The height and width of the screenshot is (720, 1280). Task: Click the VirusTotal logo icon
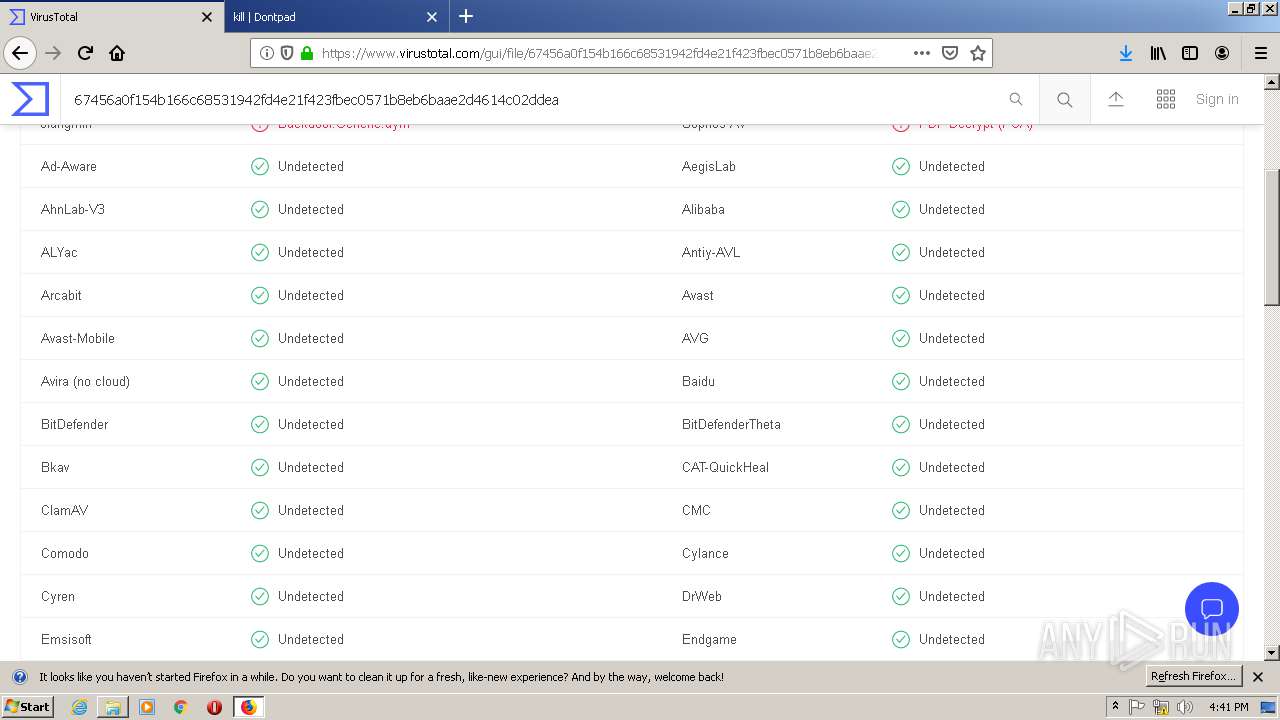30,99
